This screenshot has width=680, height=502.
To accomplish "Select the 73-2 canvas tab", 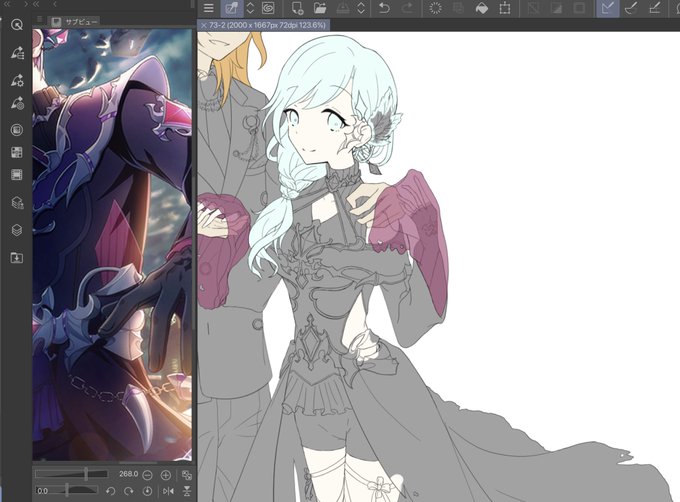I will tap(264, 25).
